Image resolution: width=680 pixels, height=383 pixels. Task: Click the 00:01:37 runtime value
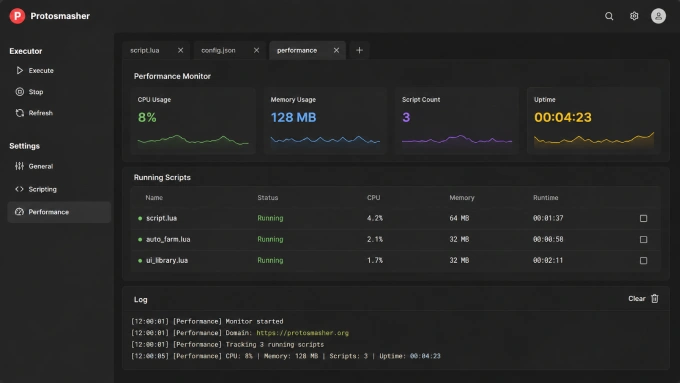tap(548, 218)
